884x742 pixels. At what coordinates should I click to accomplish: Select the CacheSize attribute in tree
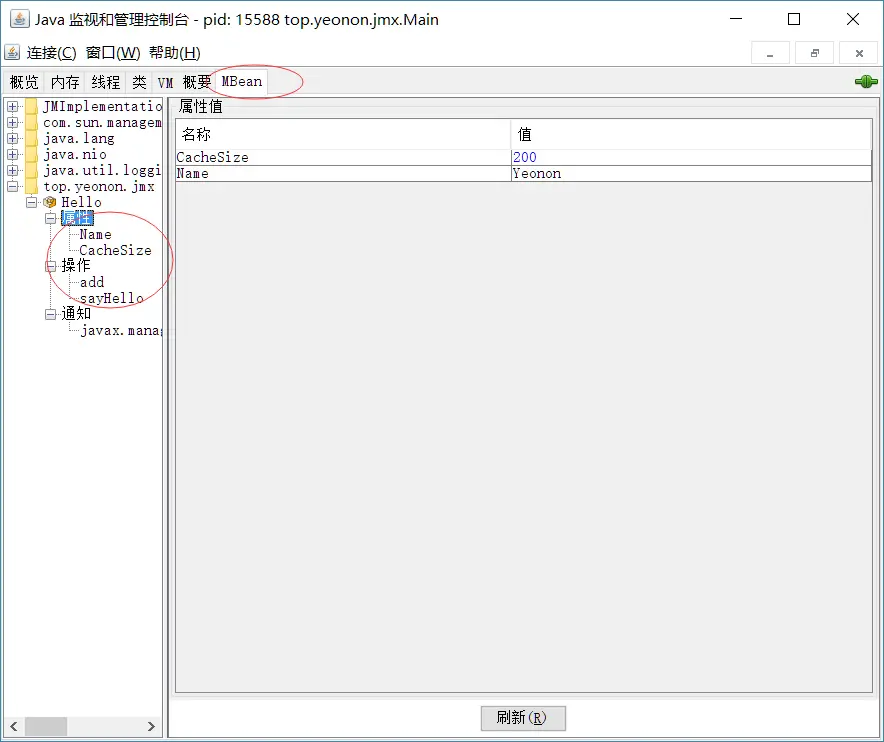click(115, 250)
